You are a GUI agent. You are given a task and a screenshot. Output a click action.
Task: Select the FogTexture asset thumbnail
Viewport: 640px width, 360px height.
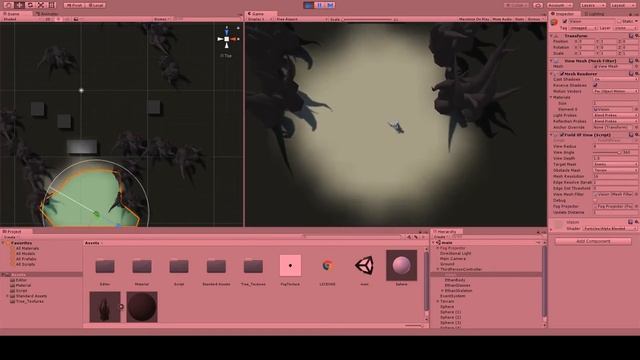click(290, 266)
